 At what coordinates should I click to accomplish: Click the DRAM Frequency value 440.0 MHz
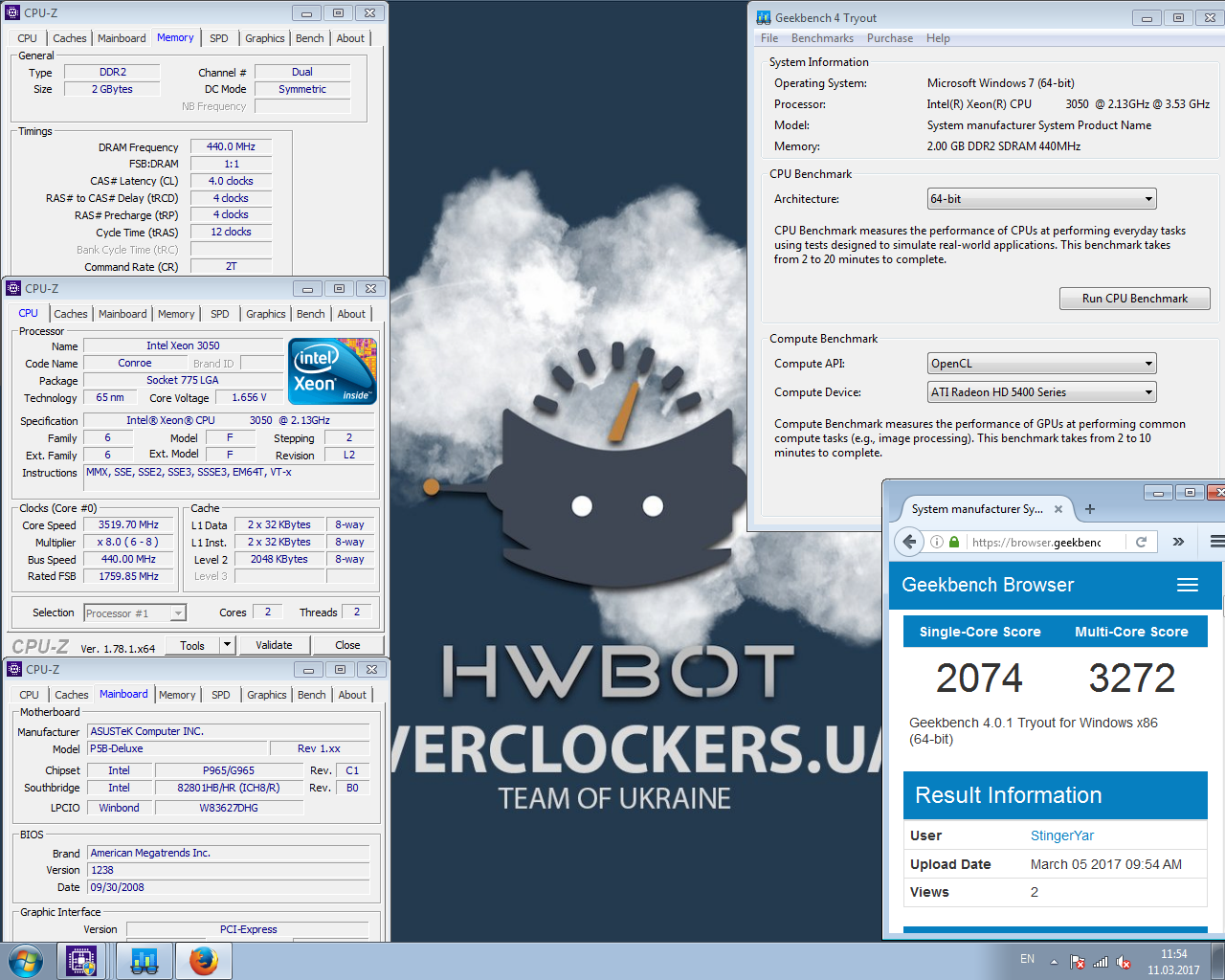(x=231, y=147)
